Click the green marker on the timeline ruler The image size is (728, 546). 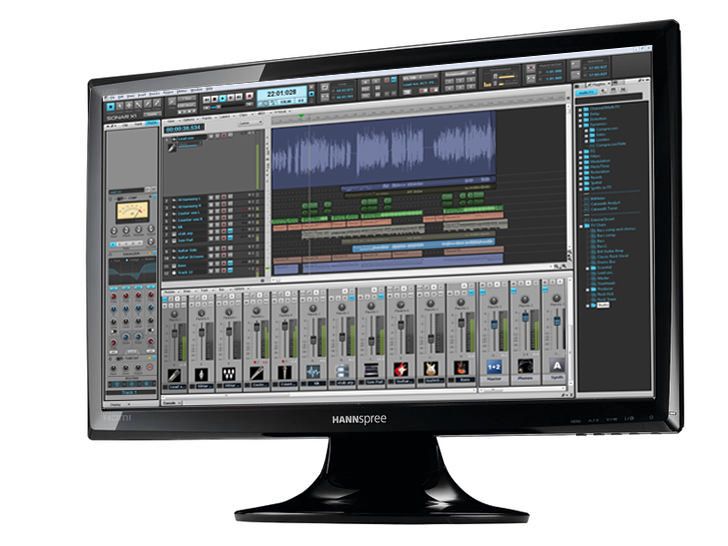tap(300, 115)
